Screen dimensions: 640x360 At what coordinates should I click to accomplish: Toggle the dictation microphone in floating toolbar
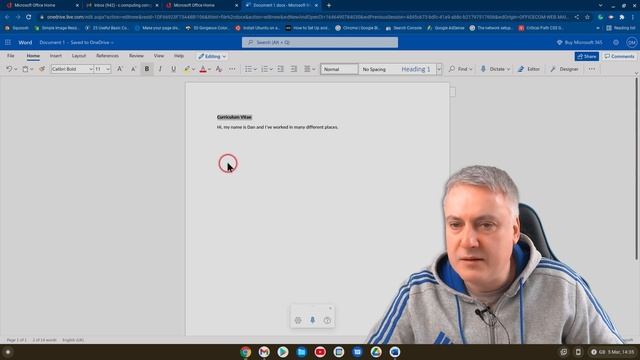coord(313,320)
